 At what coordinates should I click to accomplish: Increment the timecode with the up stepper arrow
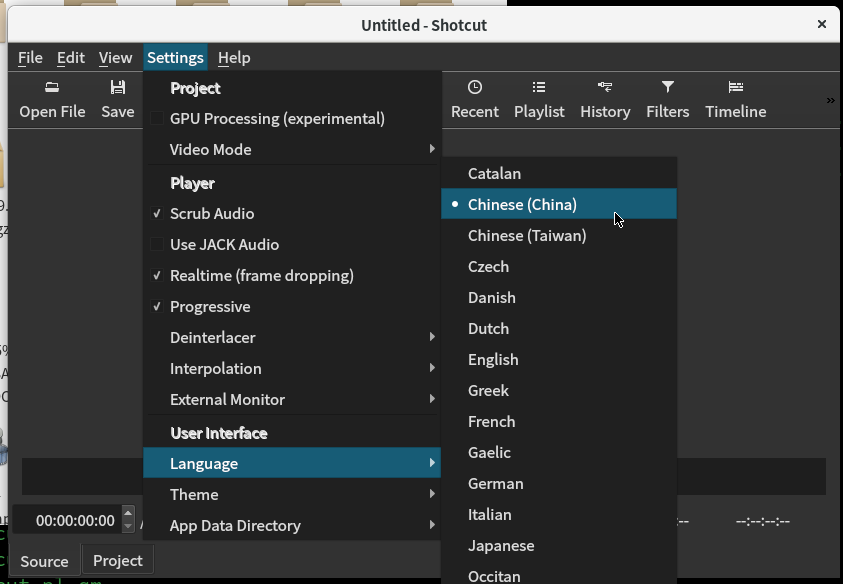127,513
